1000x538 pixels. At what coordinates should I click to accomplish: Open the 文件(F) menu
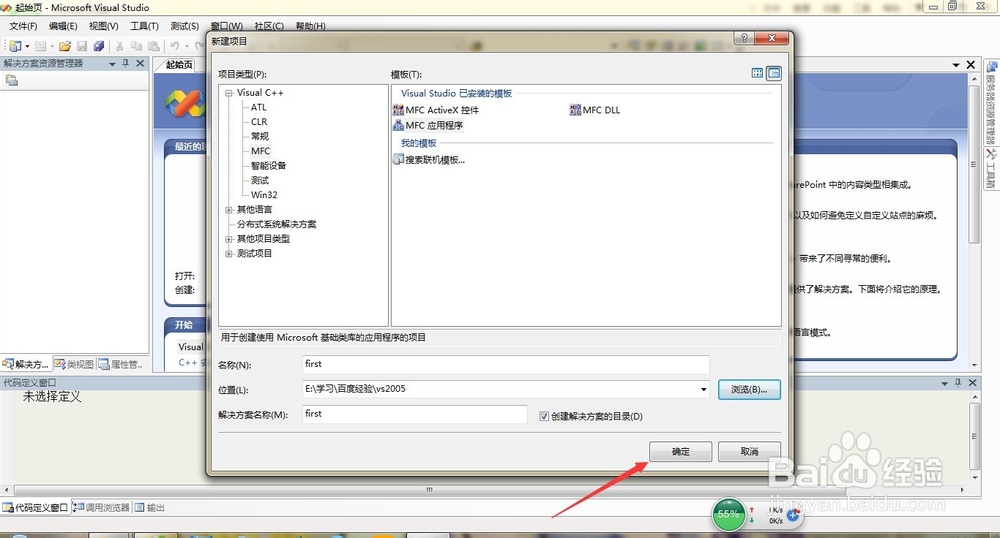click(23, 26)
